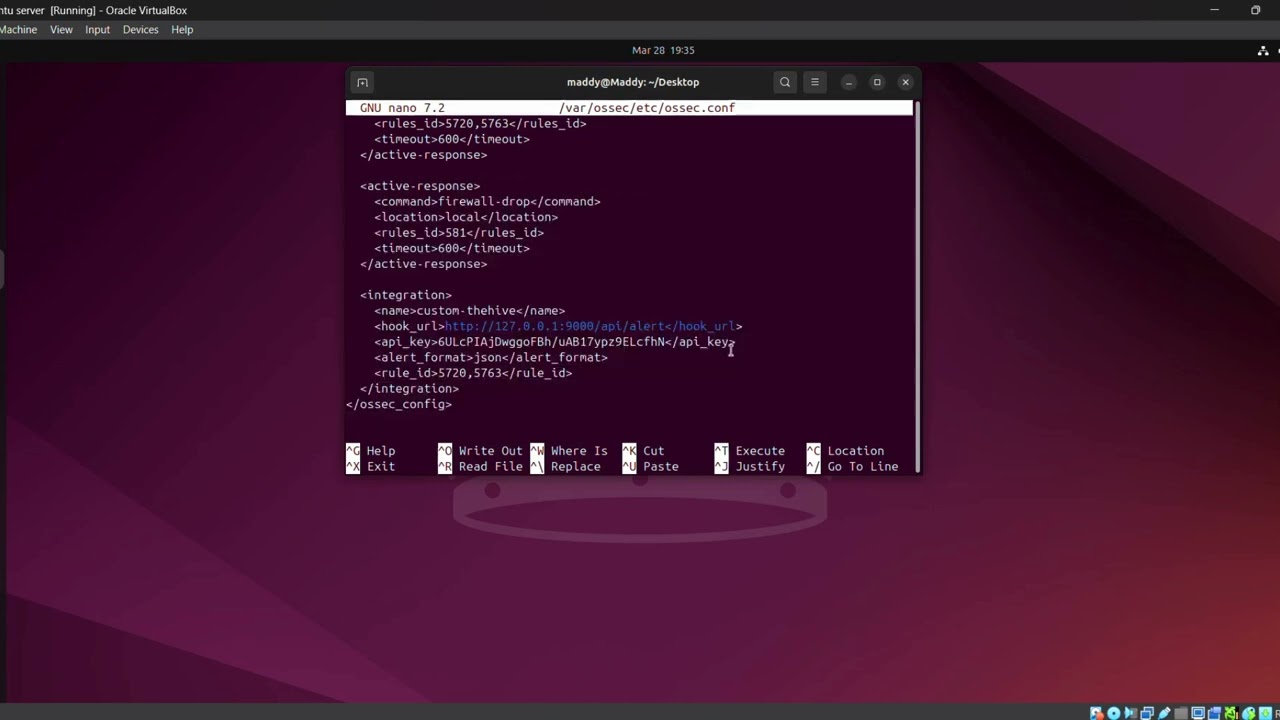Screen dimensions: 1280x720
Task: Click the audio status icon in VirtualBox
Action: tap(1130, 713)
